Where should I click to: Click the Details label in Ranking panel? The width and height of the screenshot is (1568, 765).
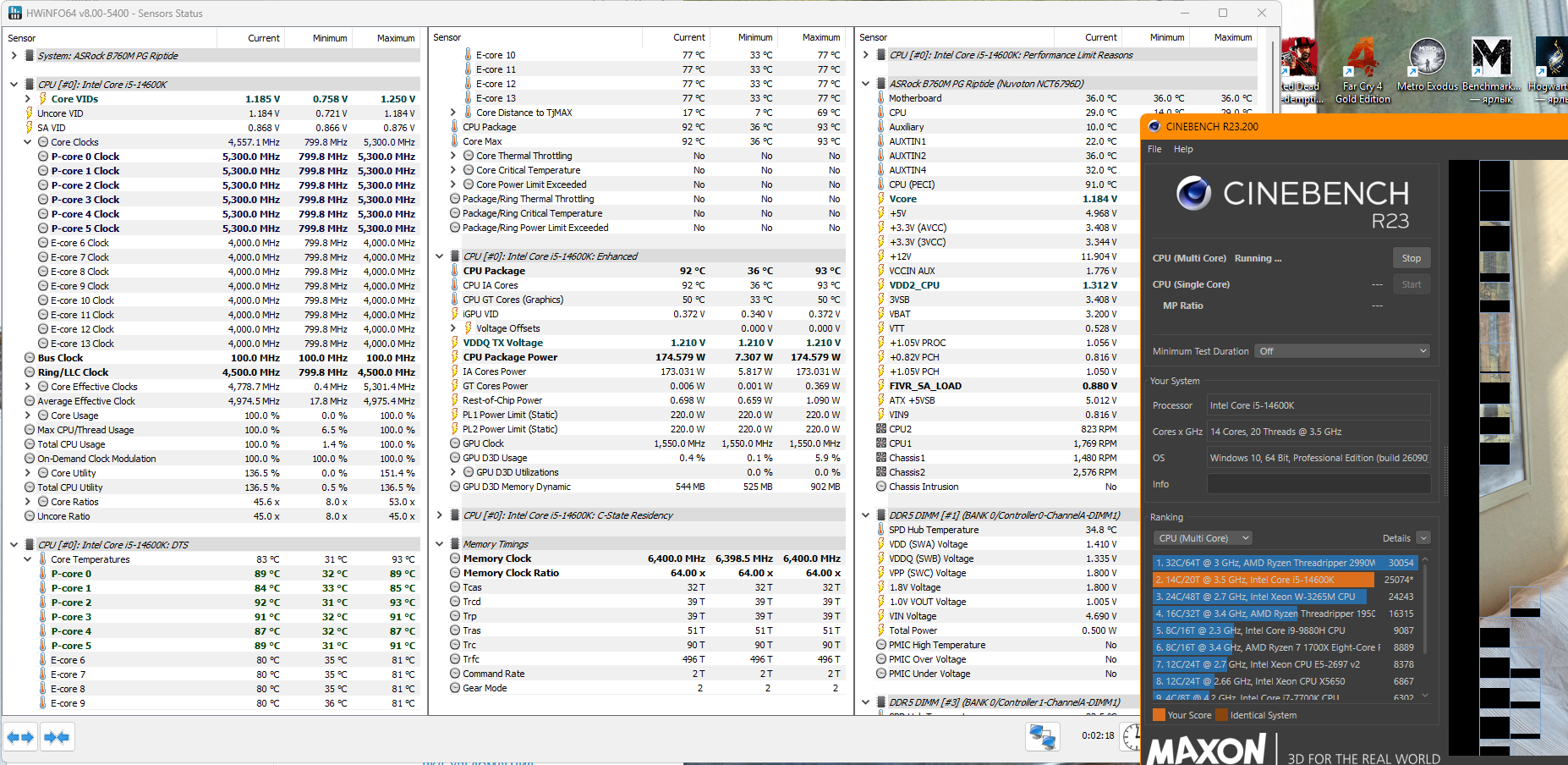point(1395,538)
